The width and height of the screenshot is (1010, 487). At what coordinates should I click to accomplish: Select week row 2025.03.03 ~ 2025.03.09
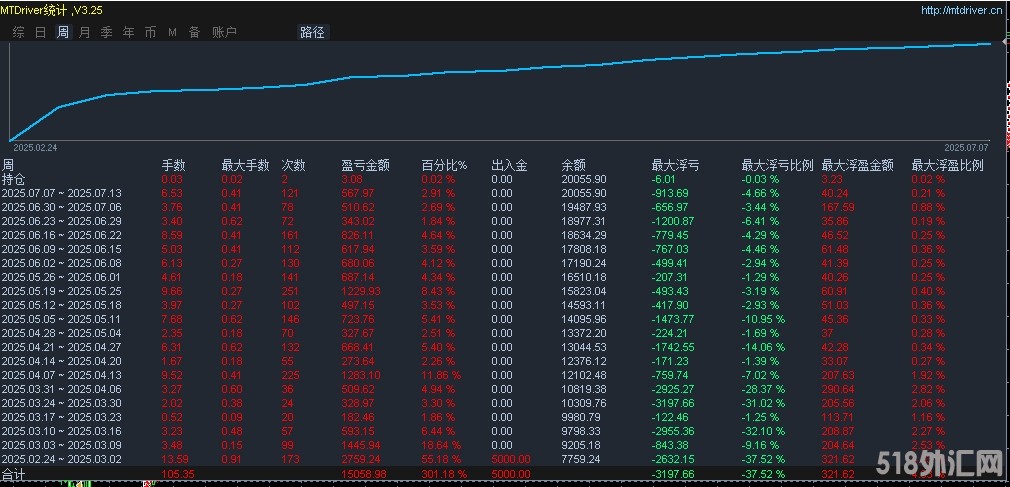click(x=505, y=445)
